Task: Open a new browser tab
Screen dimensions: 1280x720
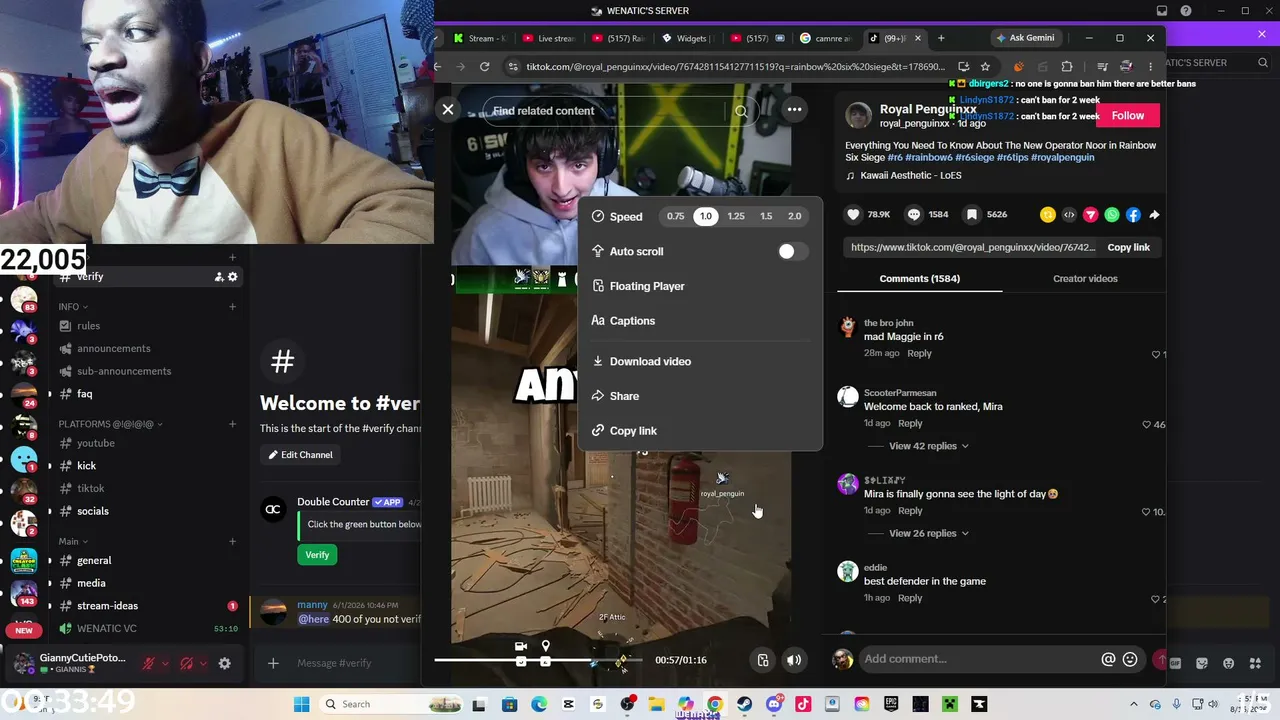Action: 941,38
